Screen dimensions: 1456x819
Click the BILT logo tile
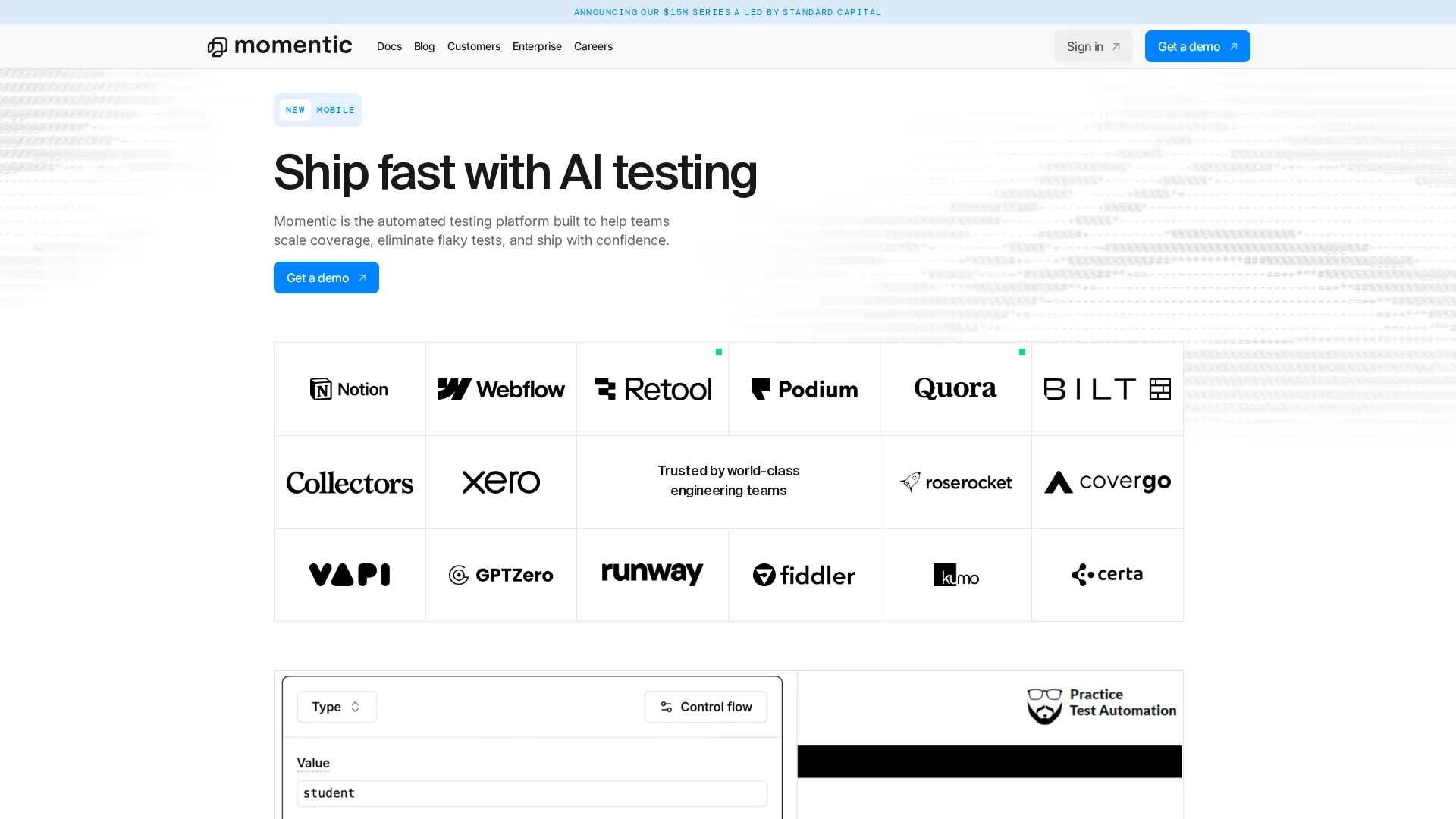[1107, 389]
